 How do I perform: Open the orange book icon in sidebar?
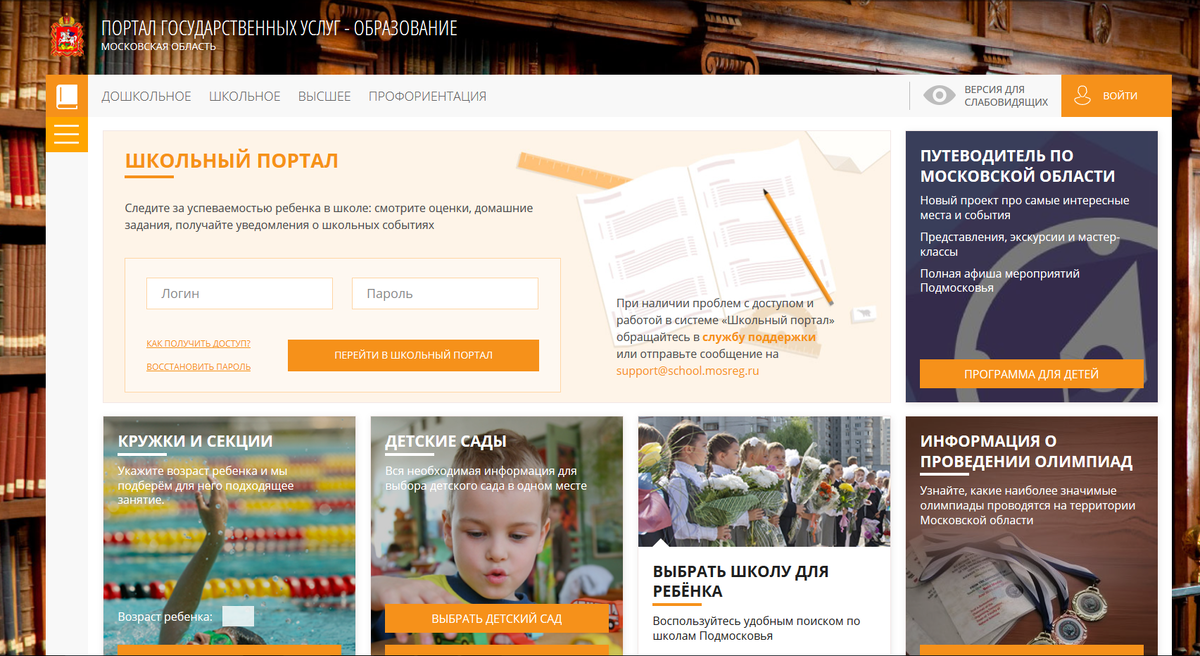point(67,96)
